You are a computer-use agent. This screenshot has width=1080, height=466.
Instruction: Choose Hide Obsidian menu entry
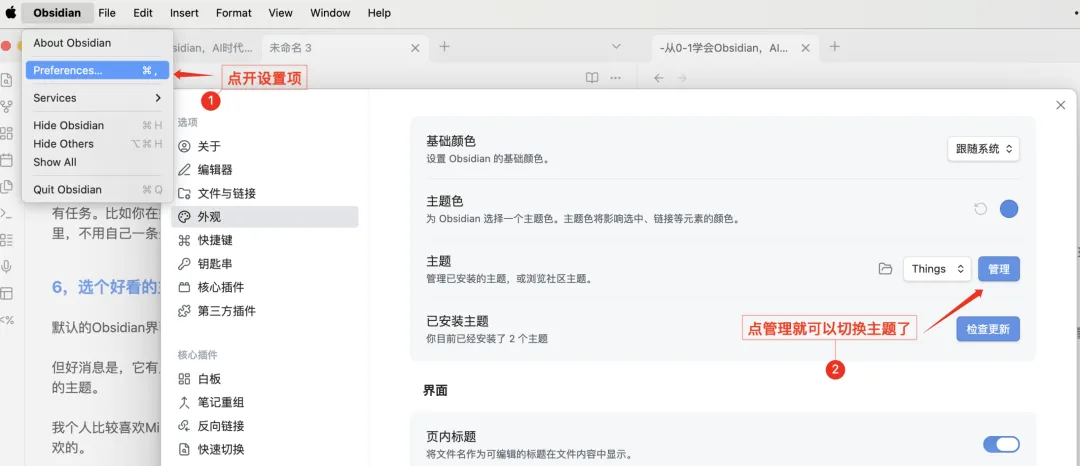pyautogui.click(x=97, y=125)
